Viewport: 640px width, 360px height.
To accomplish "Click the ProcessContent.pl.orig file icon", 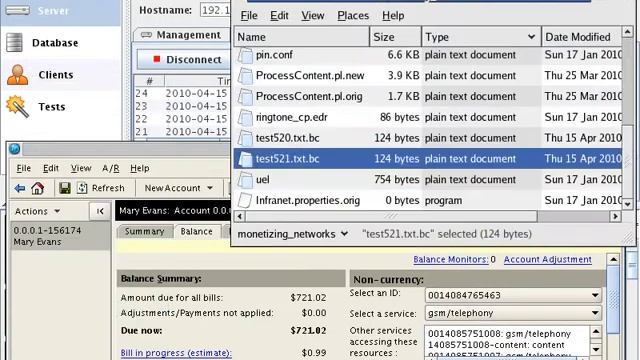I will [x=246, y=97].
